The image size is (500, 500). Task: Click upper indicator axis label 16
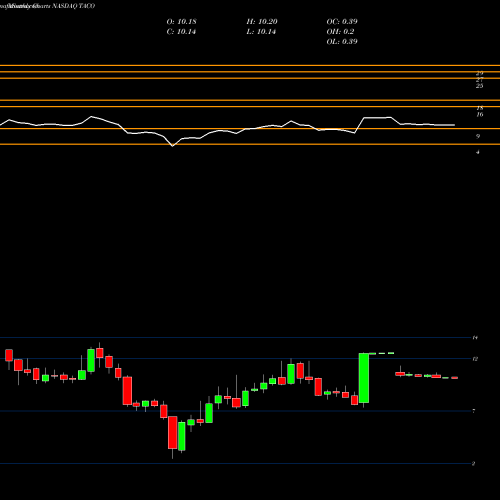pos(479,114)
